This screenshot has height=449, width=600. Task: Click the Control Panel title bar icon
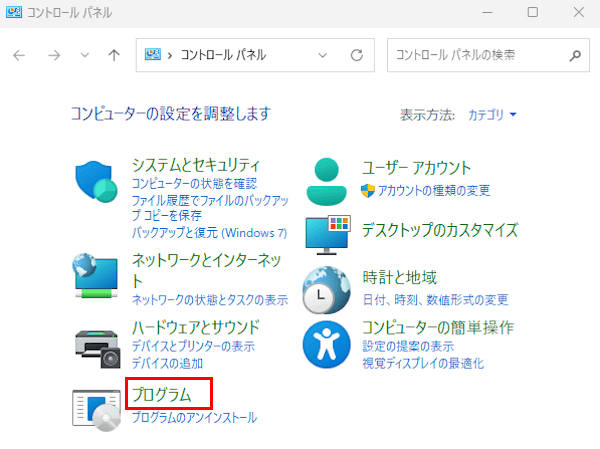[x=14, y=12]
